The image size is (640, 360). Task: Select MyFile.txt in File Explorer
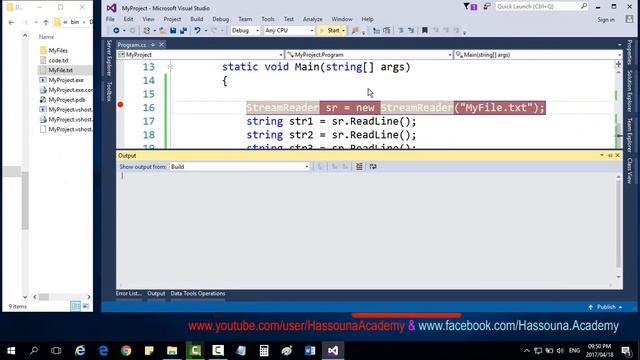(60, 70)
